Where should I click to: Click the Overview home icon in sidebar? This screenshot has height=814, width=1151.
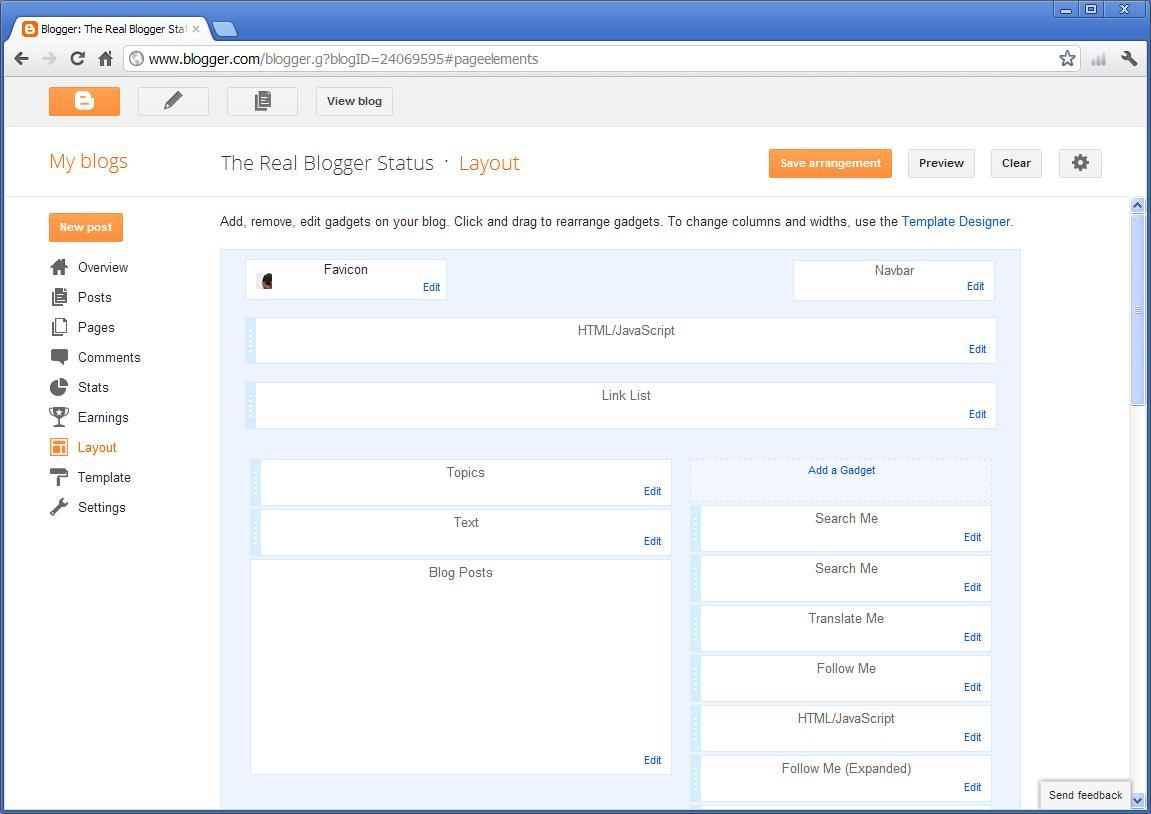[59, 267]
